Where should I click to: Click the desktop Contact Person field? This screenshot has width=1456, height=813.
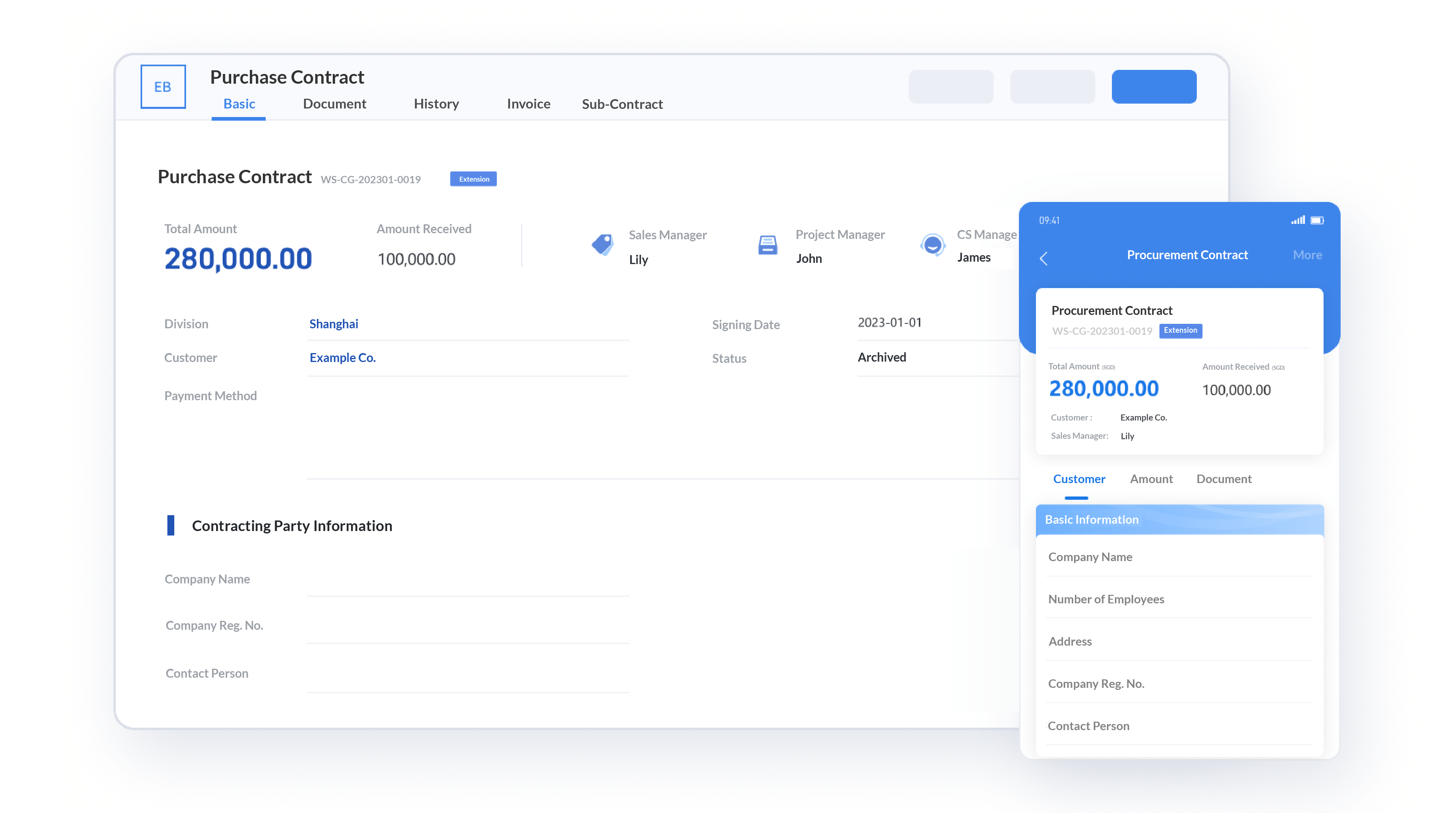(x=468, y=674)
